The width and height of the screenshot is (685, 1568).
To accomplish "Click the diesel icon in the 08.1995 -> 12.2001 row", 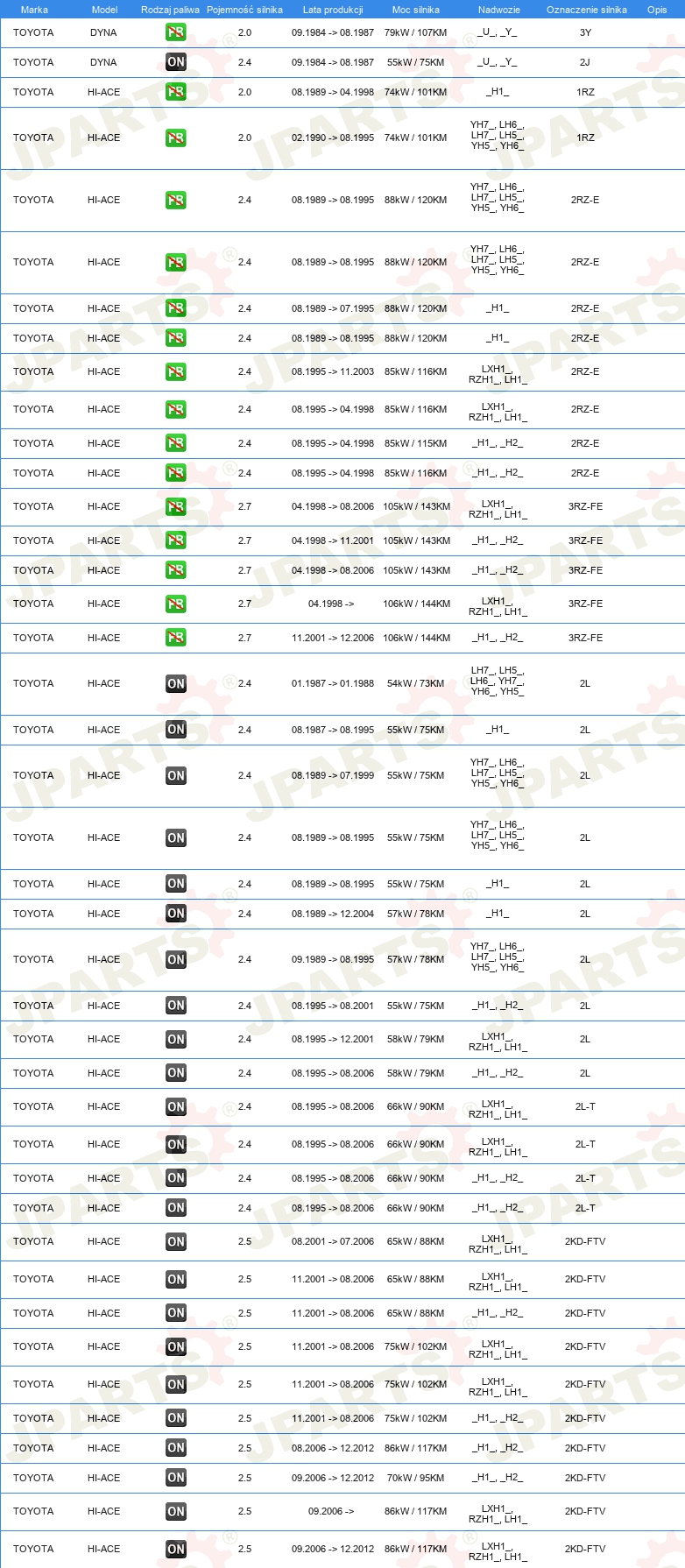I will (x=176, y=1039).
